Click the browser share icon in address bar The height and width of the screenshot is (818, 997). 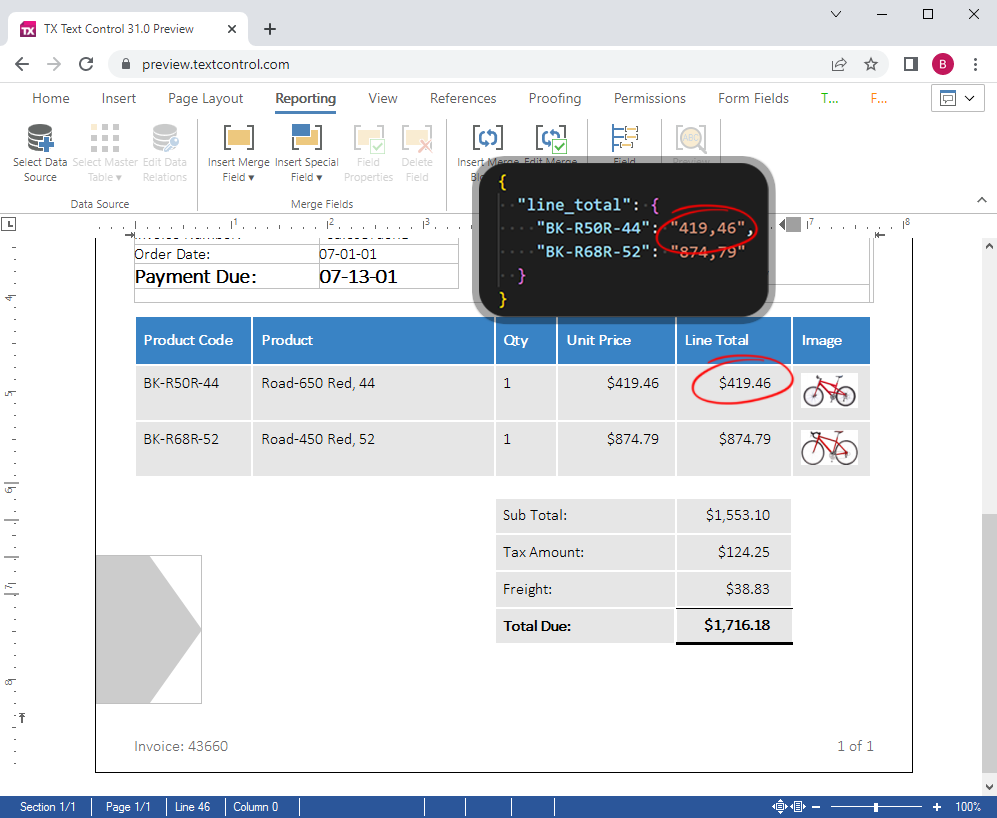[x=838, y=64]
